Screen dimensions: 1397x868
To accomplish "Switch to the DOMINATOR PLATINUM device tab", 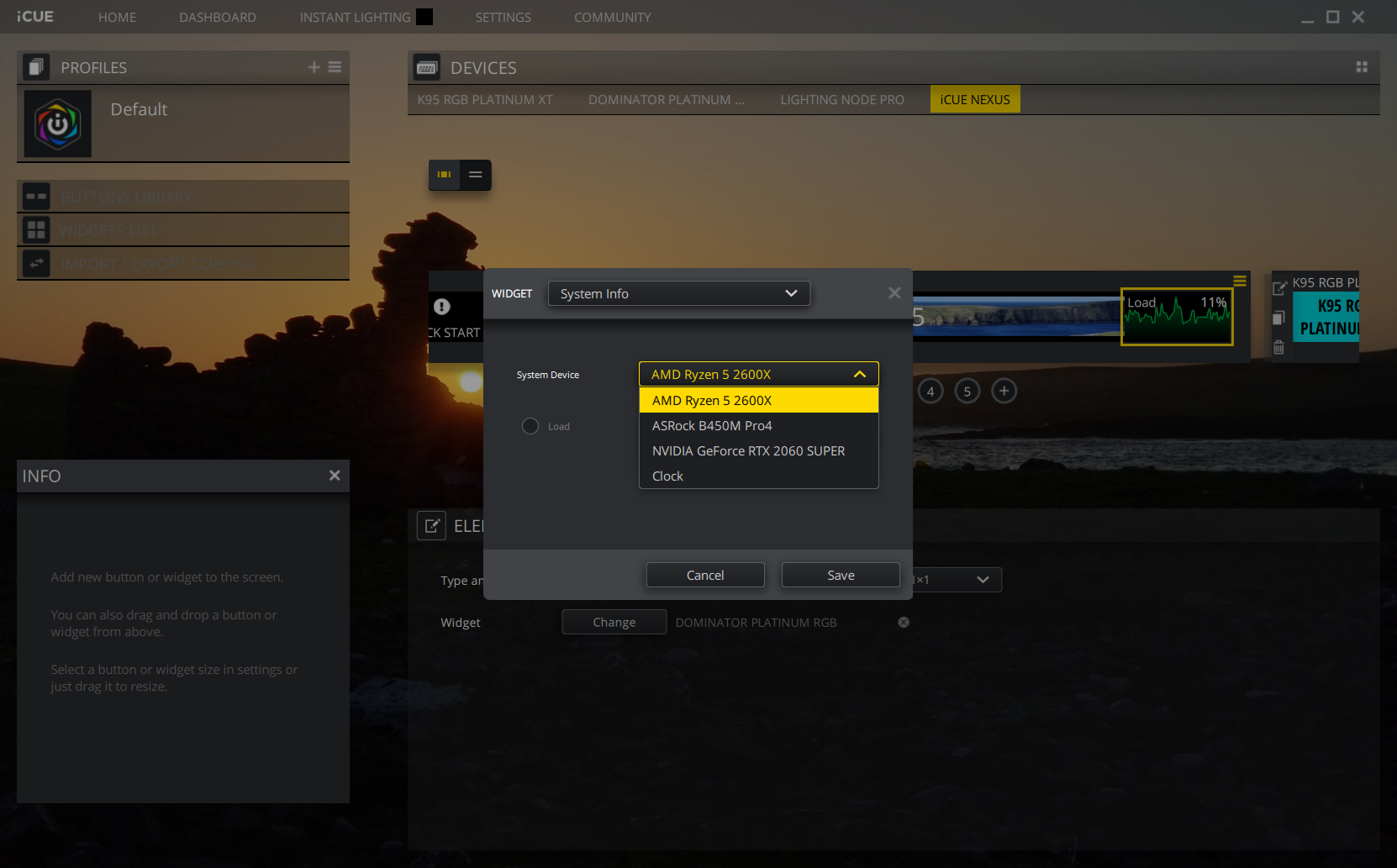I will tap(667, 100).
